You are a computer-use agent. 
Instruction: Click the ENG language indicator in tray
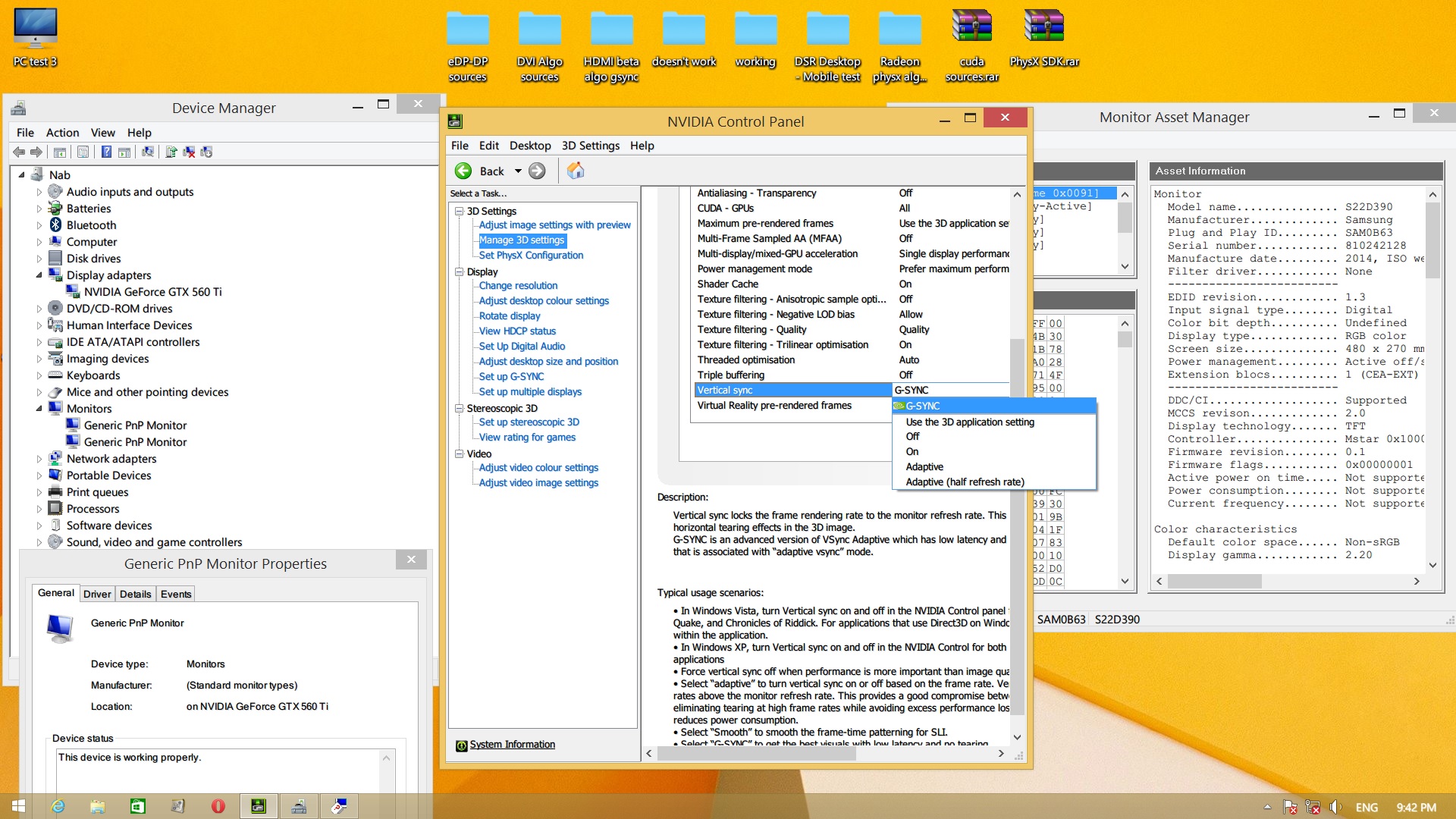pos(1367,808)
